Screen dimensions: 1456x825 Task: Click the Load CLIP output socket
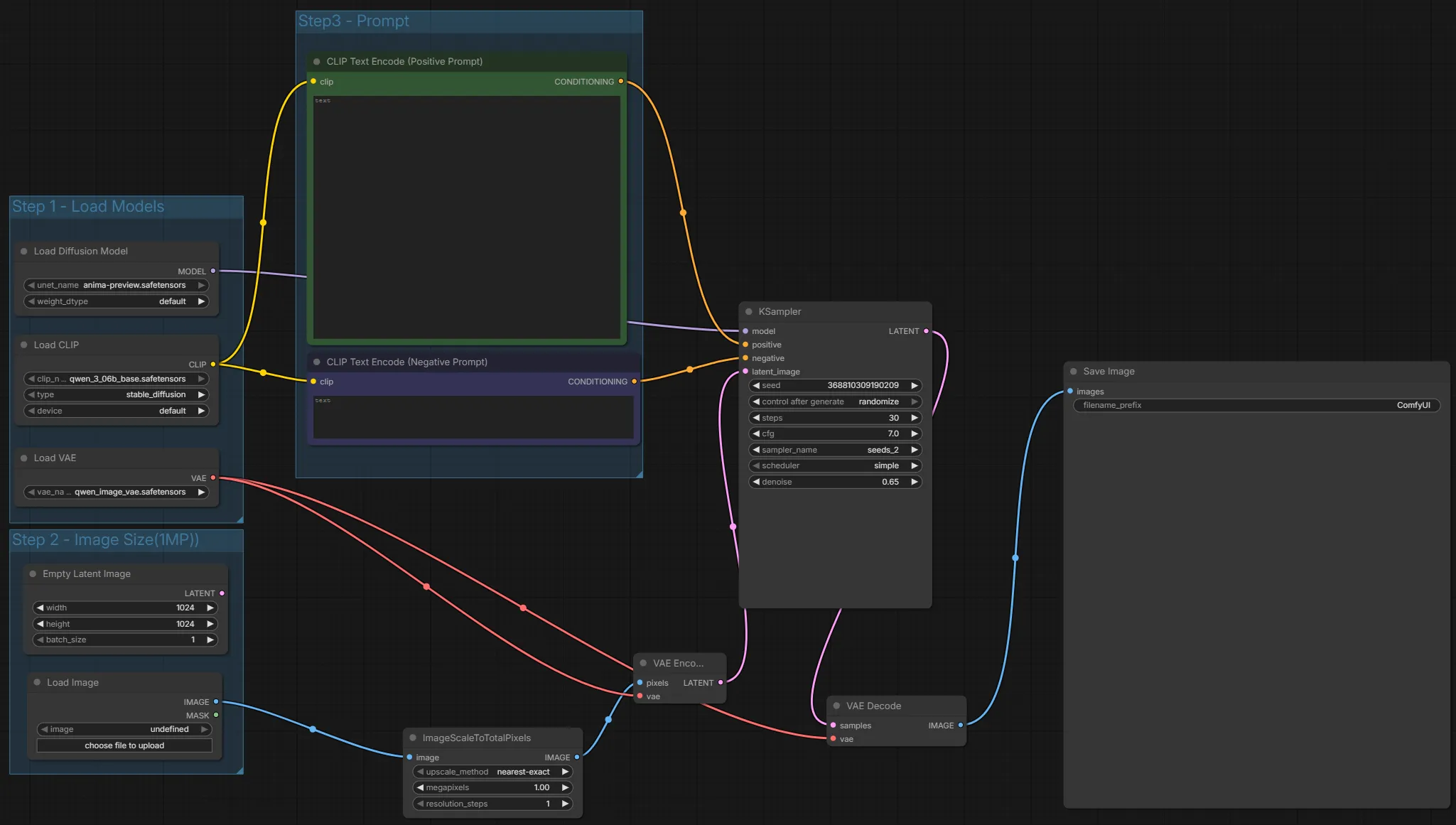tap(212, 365)
